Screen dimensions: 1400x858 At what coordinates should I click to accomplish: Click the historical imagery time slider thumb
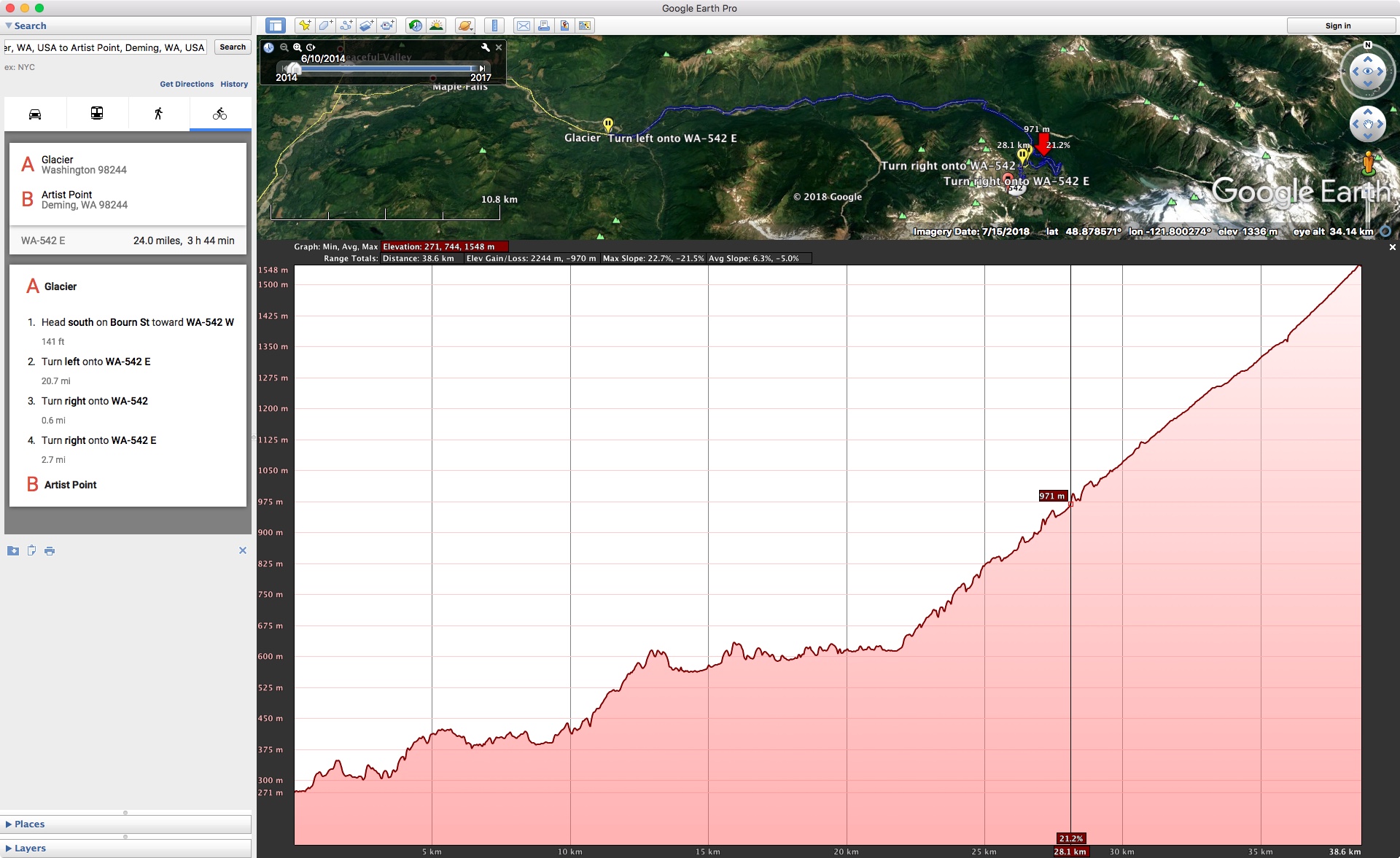pyautogui.click(x=293, y=69)
